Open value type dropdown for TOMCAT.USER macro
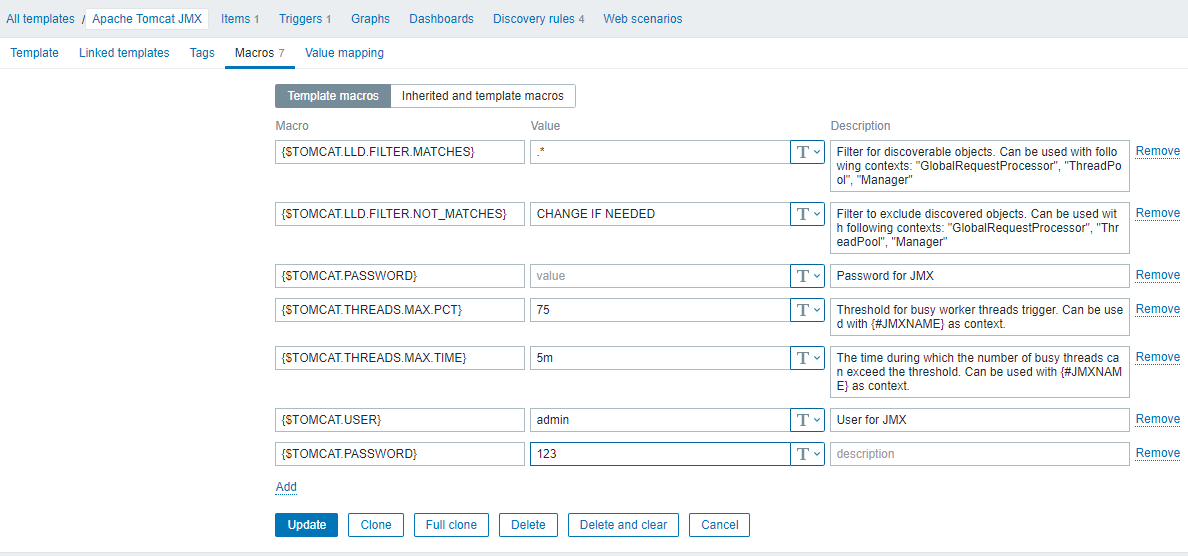The image size is (1188, 556). pos(807,420)
